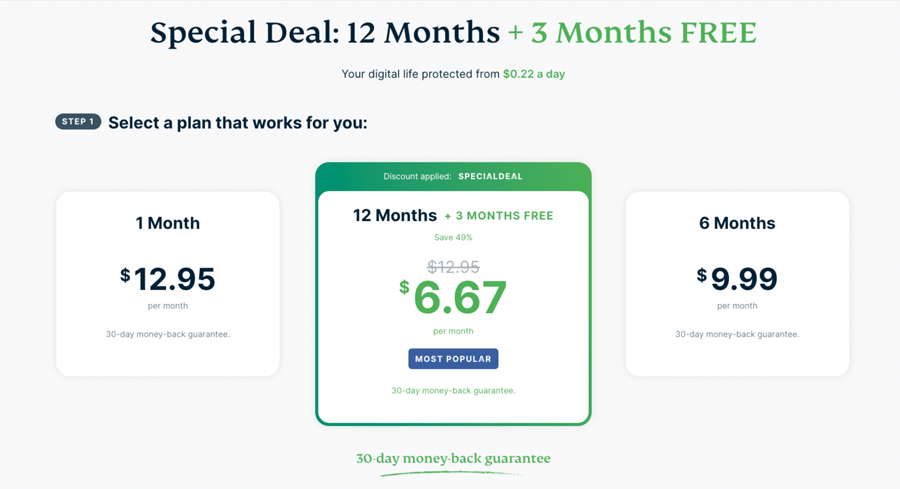Click the '+ 3 MONTHS FREE' card label
Screen dimensions: 900x489
point(499,216)
